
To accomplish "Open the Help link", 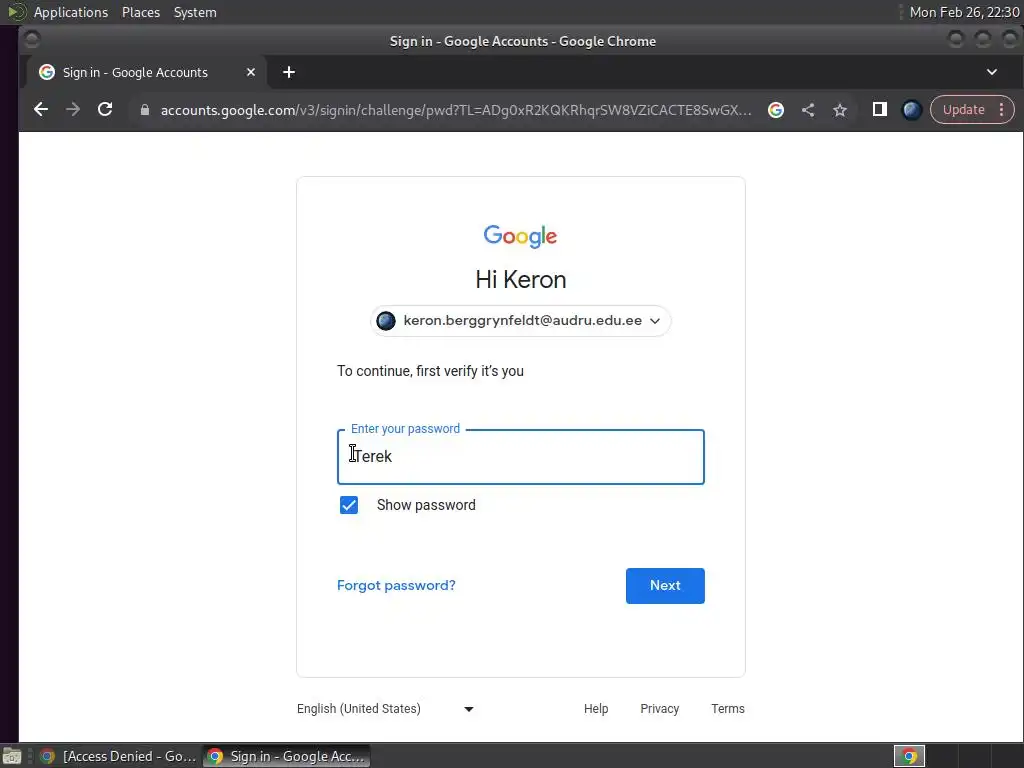I will 596,709.
